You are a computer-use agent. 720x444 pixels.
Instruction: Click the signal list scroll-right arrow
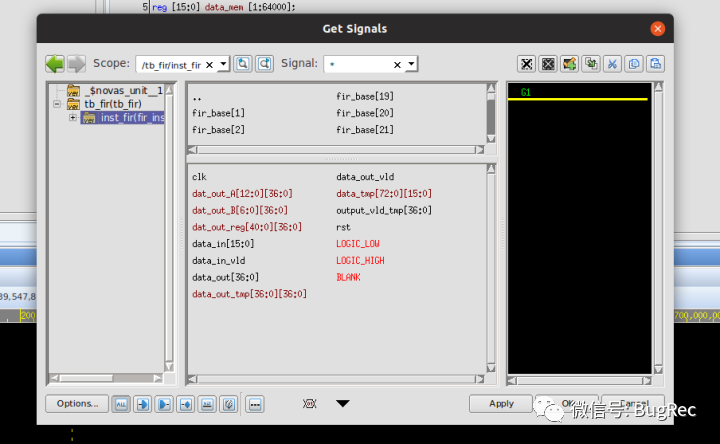point(480,379)
